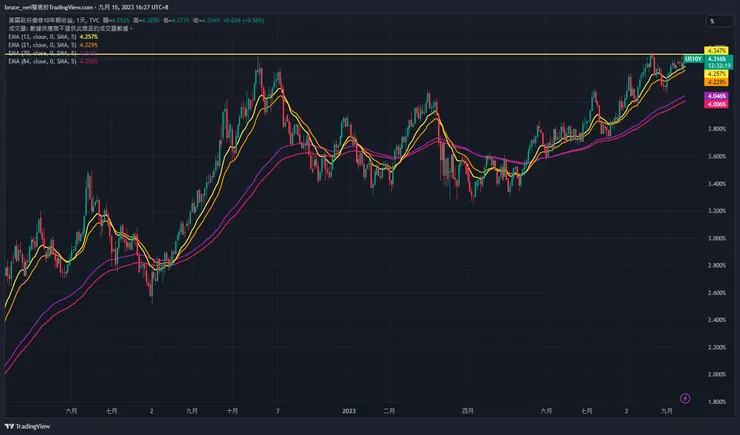Click the purple lightning bolt icon
This screenshot has width=740, height=435.
pos(685,399)
